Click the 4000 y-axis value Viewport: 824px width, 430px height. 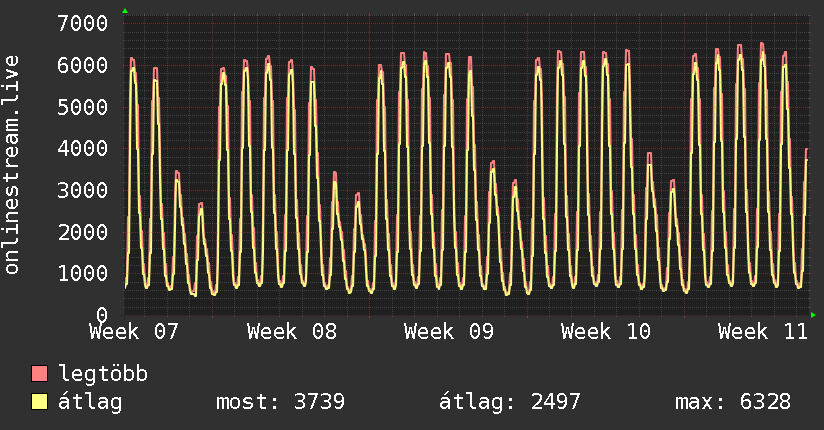click(83, 148)
